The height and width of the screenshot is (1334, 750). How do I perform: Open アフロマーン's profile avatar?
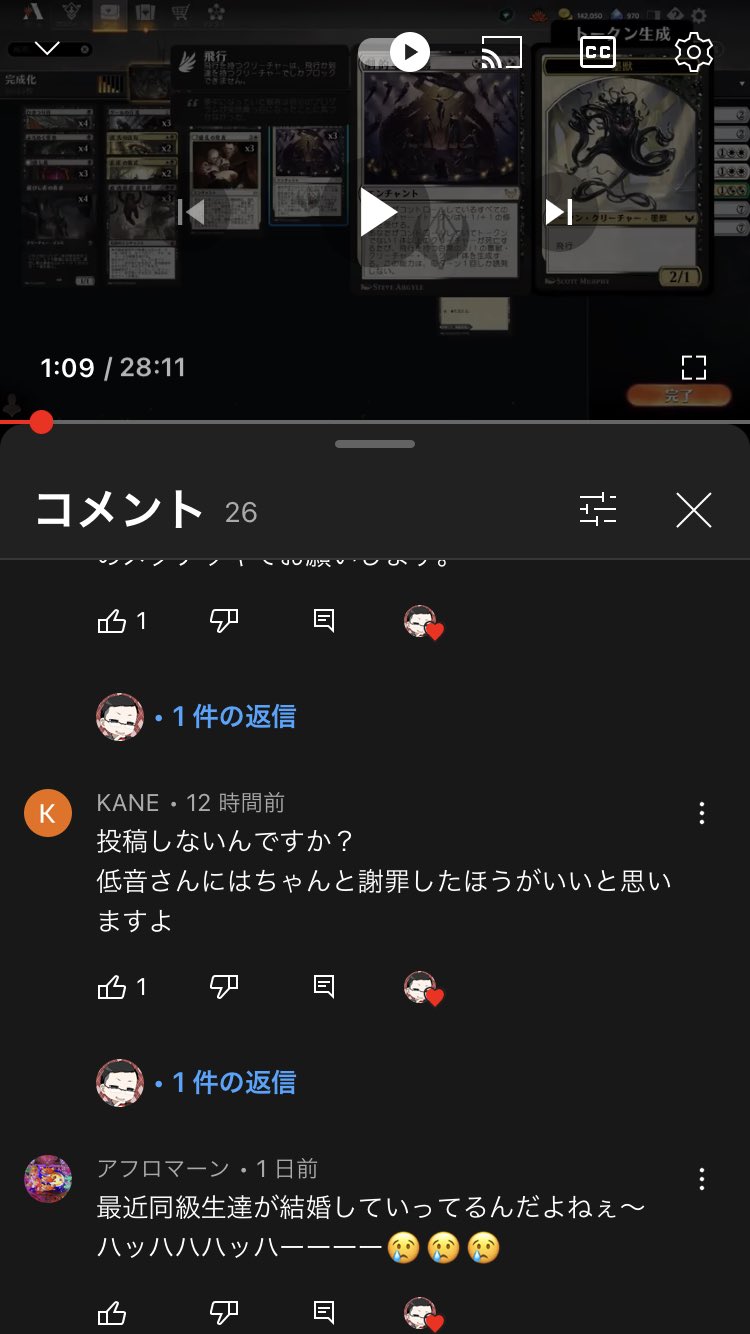[48, 1179]
